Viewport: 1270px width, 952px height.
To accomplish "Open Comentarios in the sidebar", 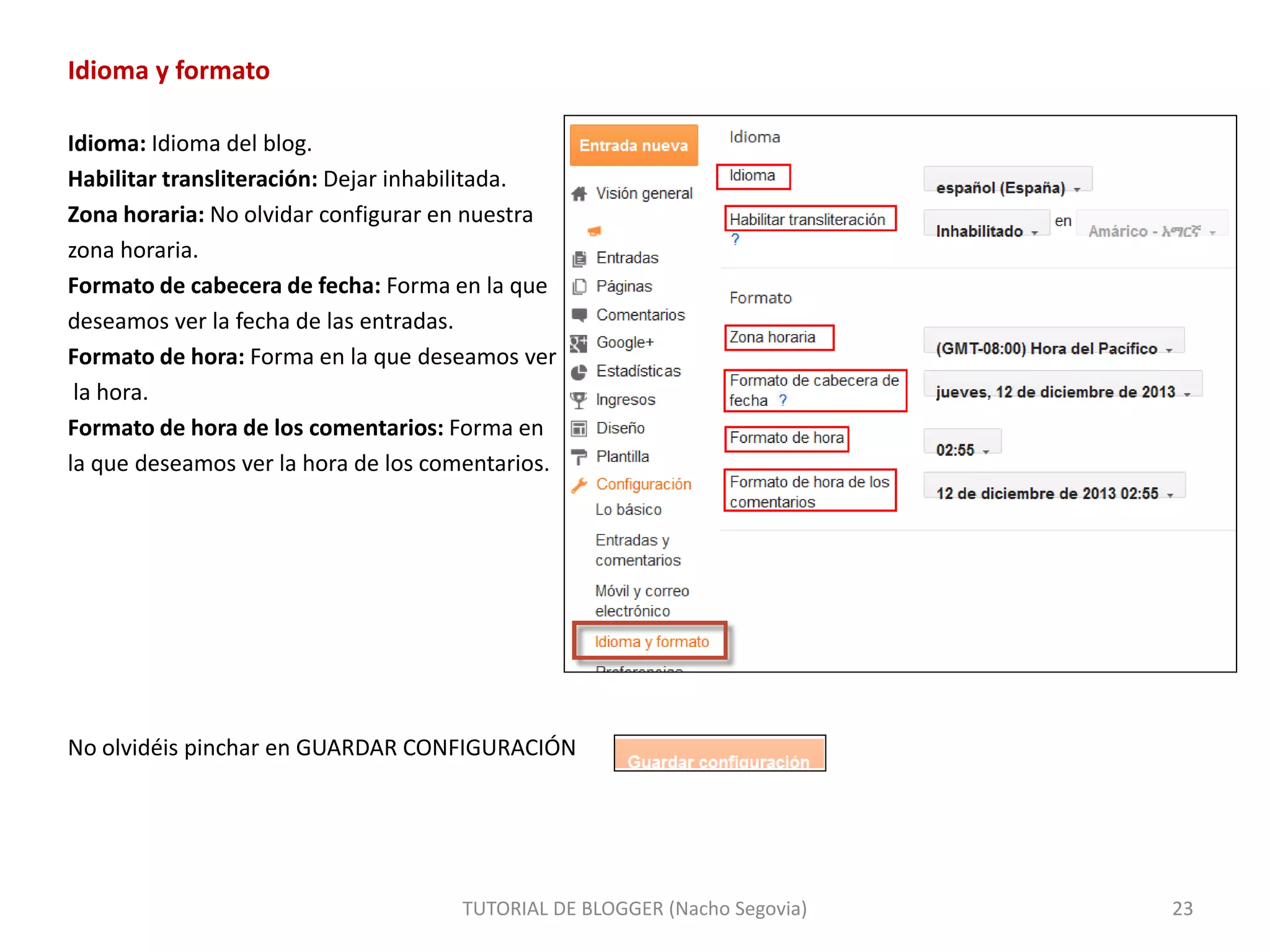I will (x=641, y=315).
